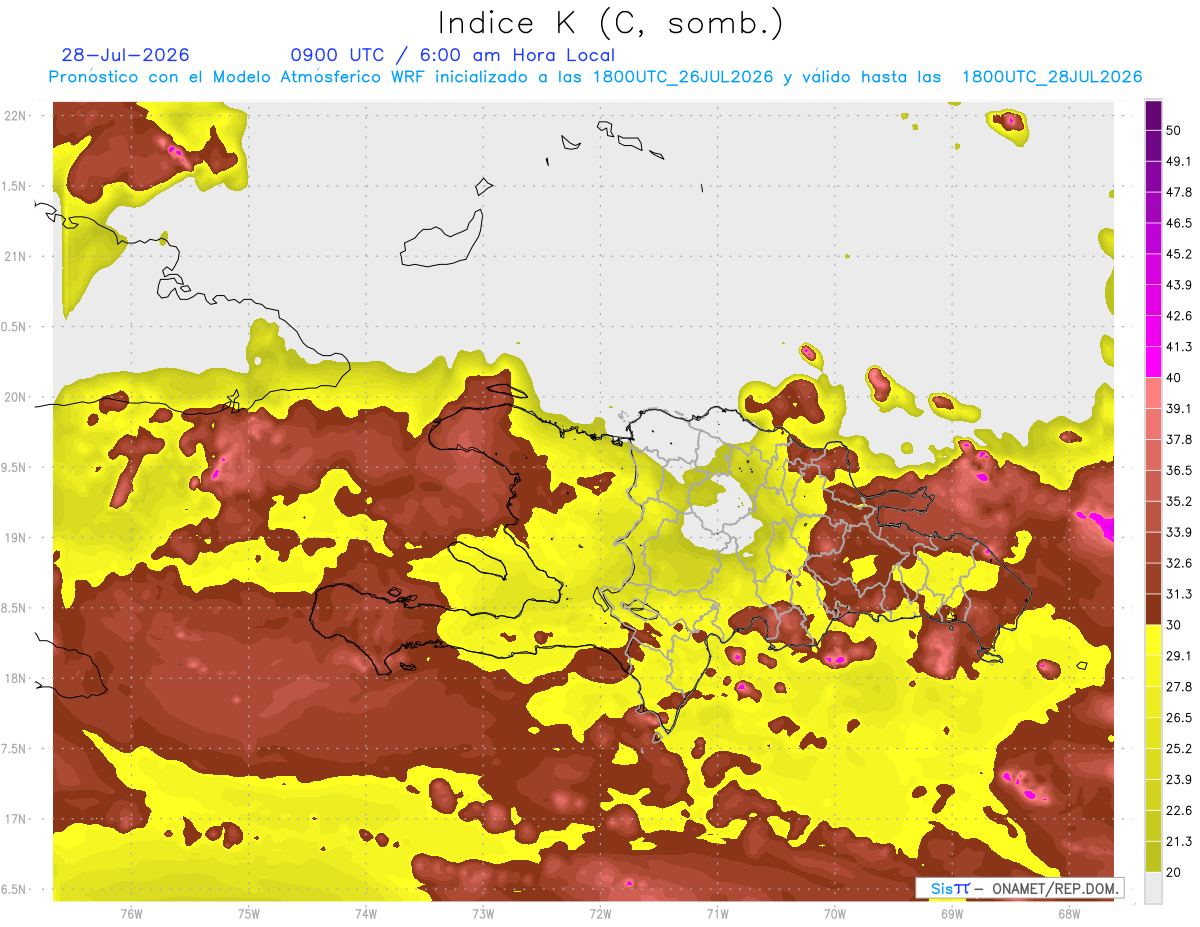Click the legend value "32.6"

click(x=1180, y=563)
